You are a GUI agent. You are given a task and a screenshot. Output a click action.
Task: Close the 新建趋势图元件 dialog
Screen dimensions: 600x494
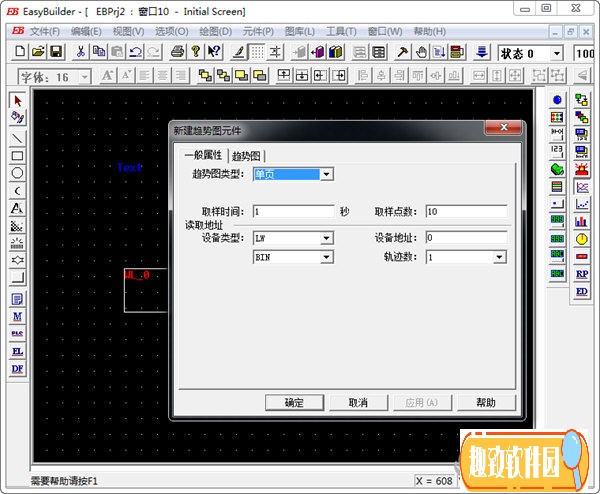504,127
